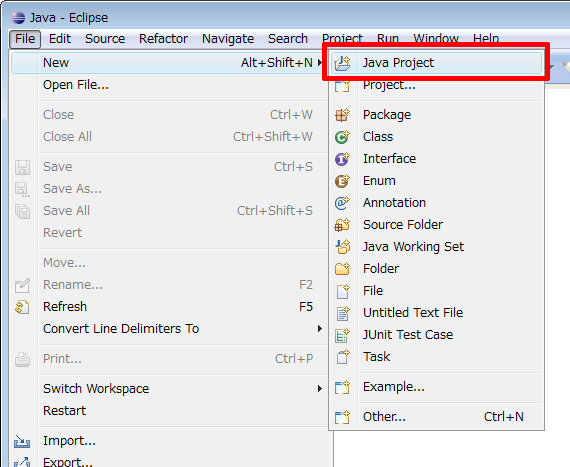Expand the Switch Workspace submenu arrow
Screen dimensions: 570x467
click(320, 389)
